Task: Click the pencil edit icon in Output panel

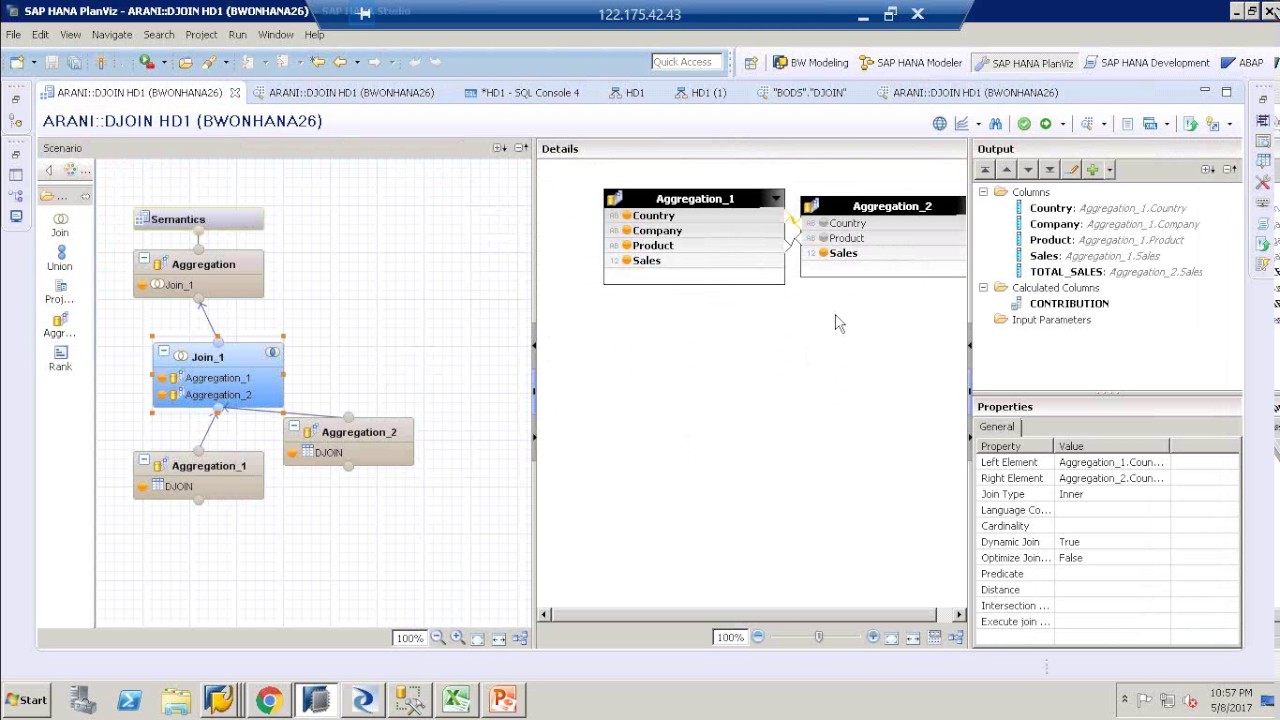Action: point(1072,170)
